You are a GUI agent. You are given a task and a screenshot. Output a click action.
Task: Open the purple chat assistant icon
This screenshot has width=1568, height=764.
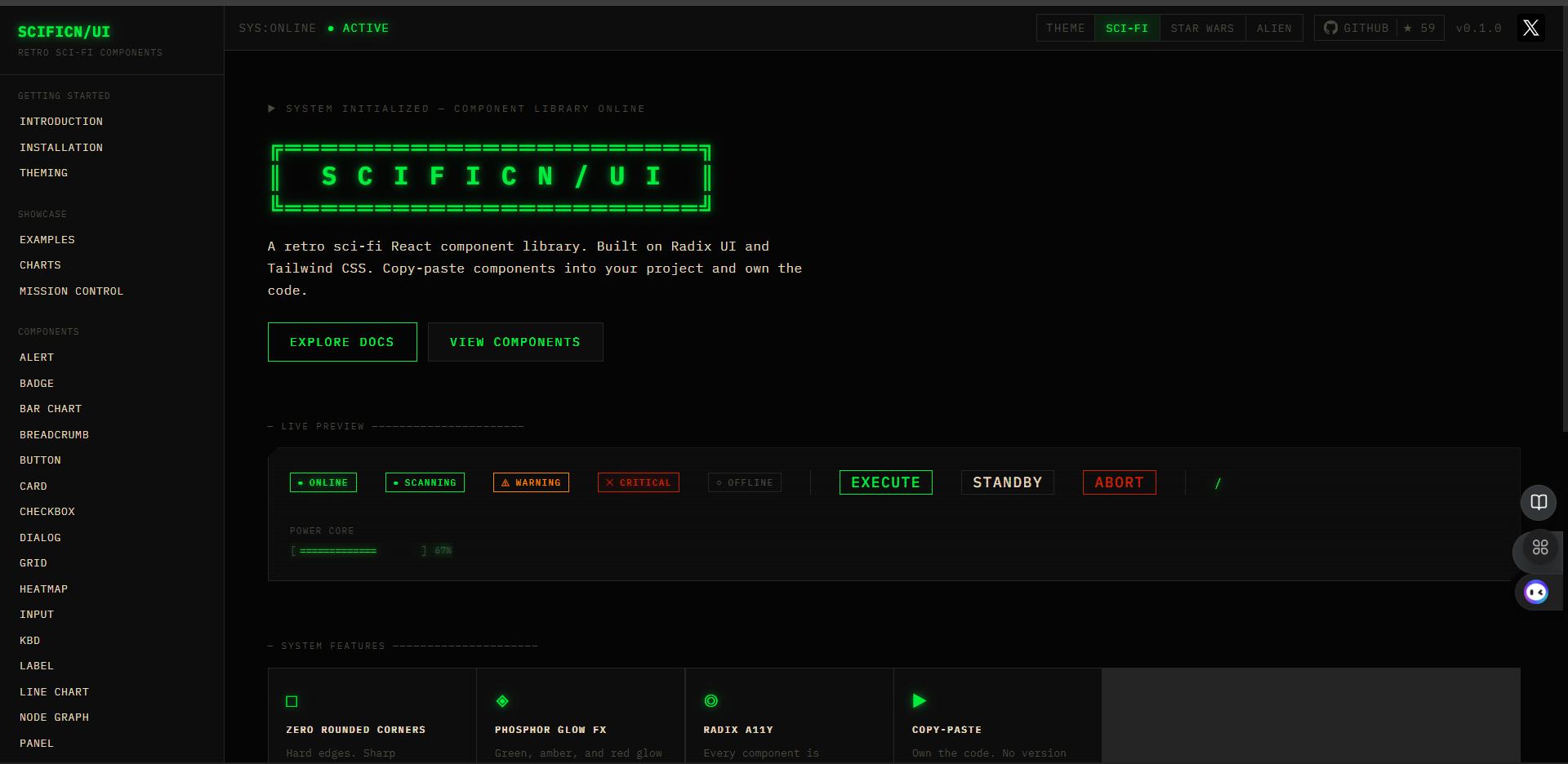tap(1536, 592)
